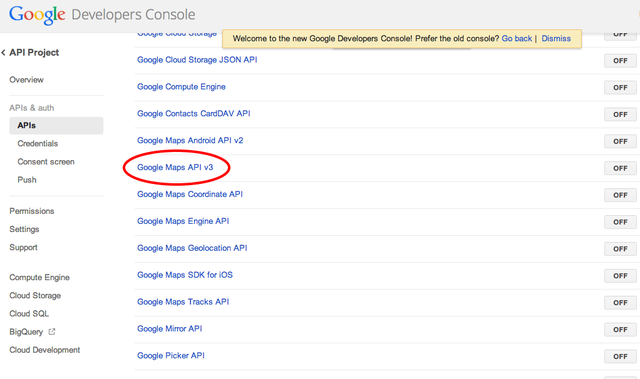Click the BigQuery external link icon
This screenshot has height=379, width=640.
[52, 332]
